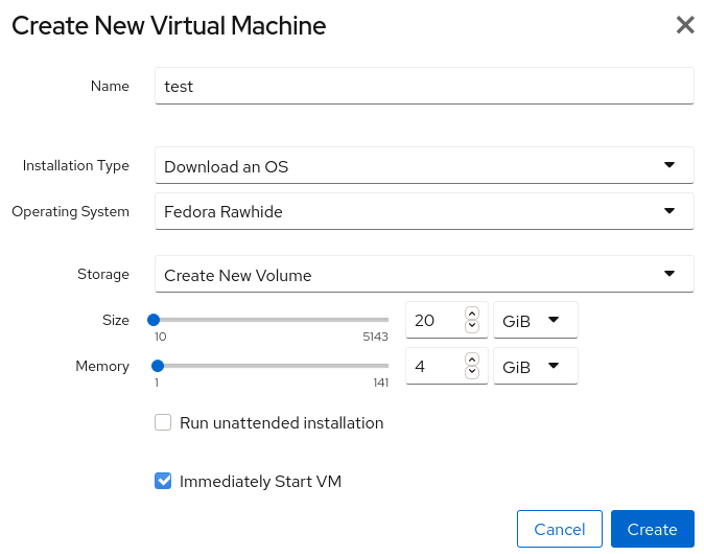Viewport: 704px width, 554px height.
Task: Click the Size slider track near maximum
Action: [x=382, y=320]
